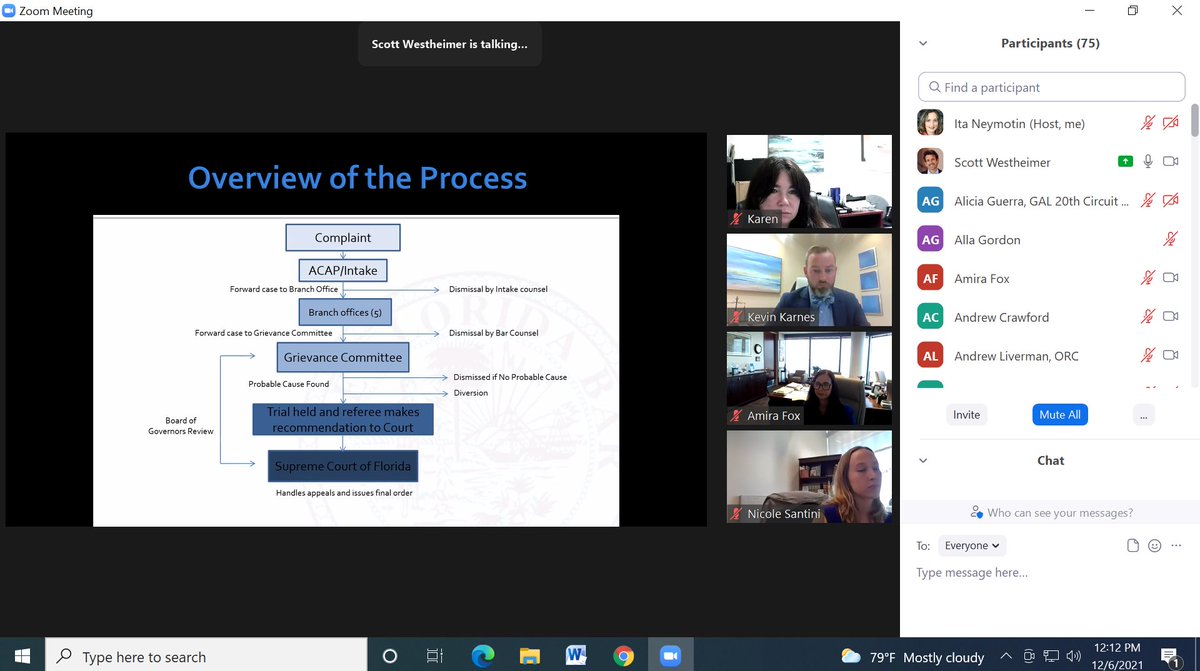Click Scott Westheimer's green screen-share icon

pos(1126,162)
